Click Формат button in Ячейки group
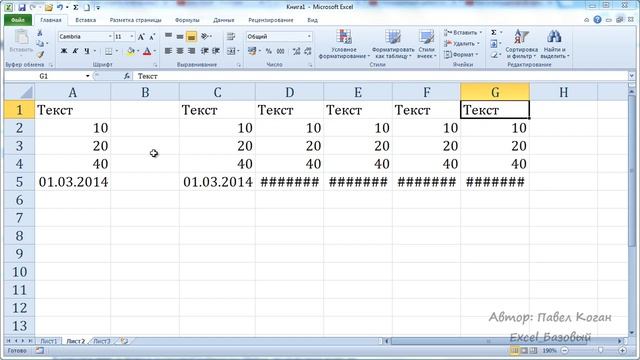640x360 pixels. click(x=461, y=54)
